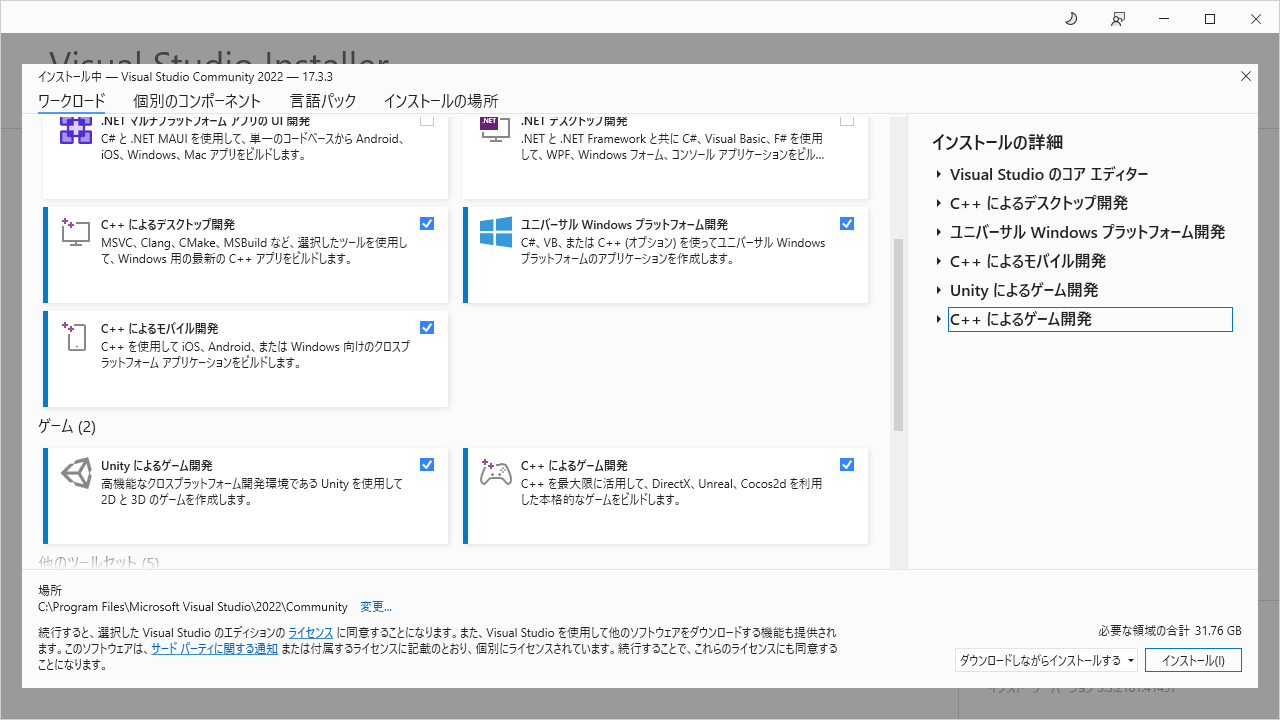Click the workload list vertical scrollbar

click(898, 335)
